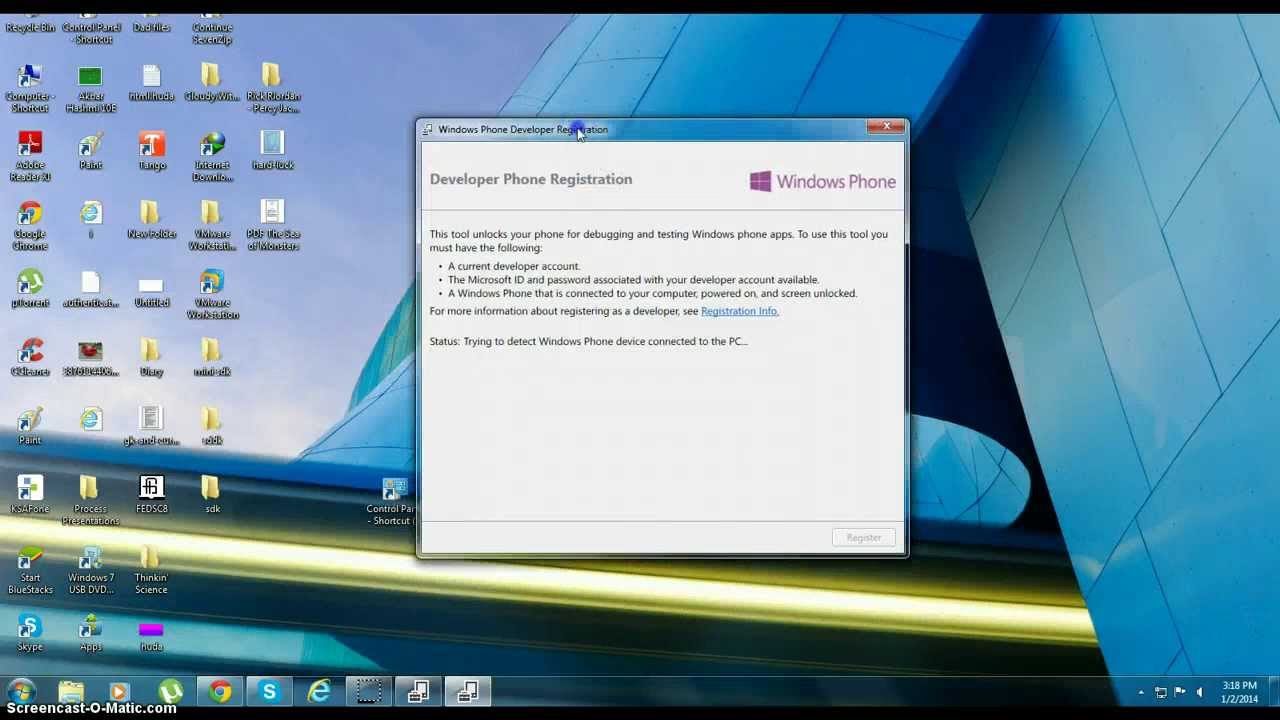
Task: Select the Thinkin' Science folder
Action: (x=151, y=571)
